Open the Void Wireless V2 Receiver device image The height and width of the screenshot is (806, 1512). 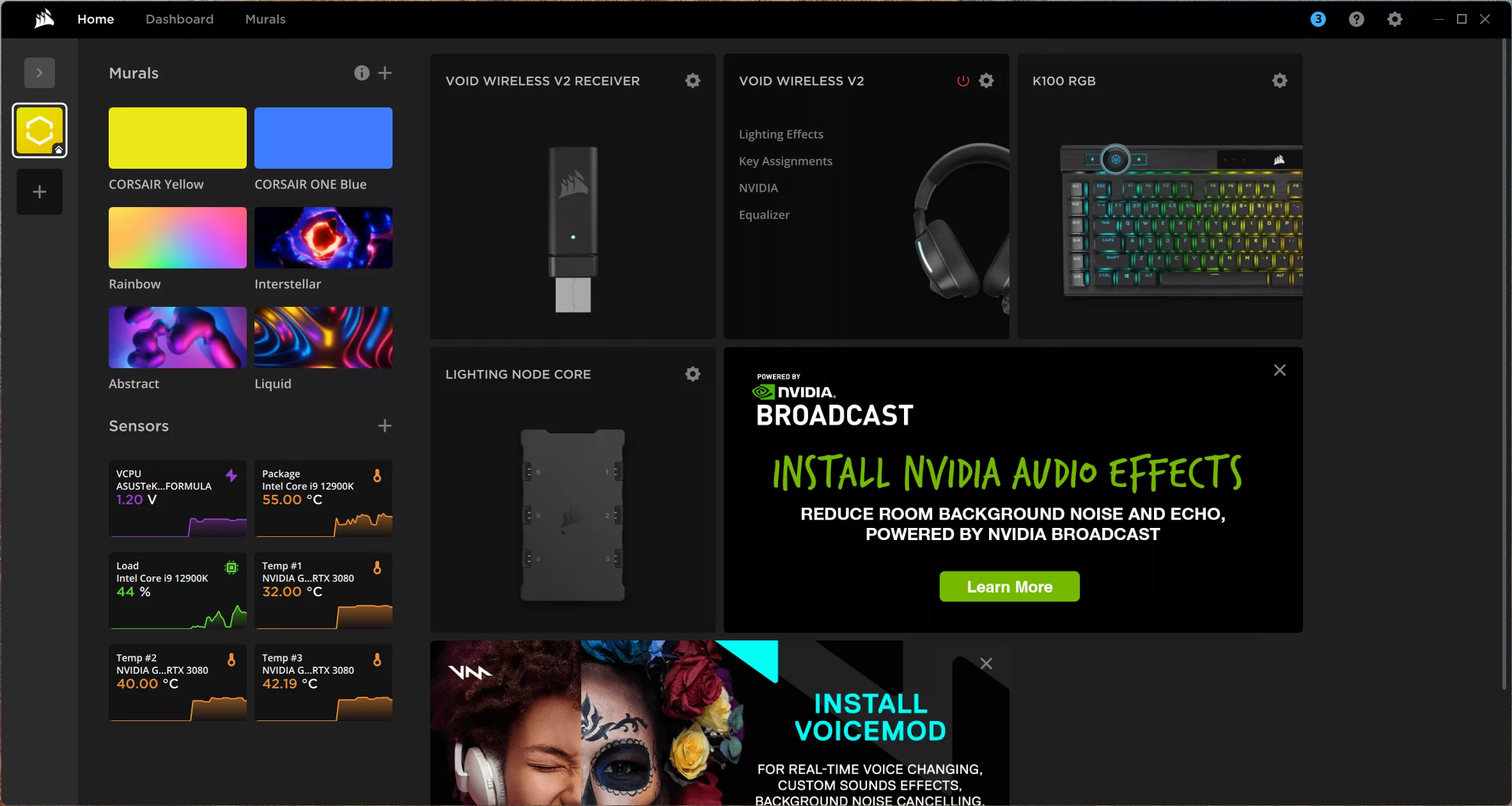(x=573, y=230)
